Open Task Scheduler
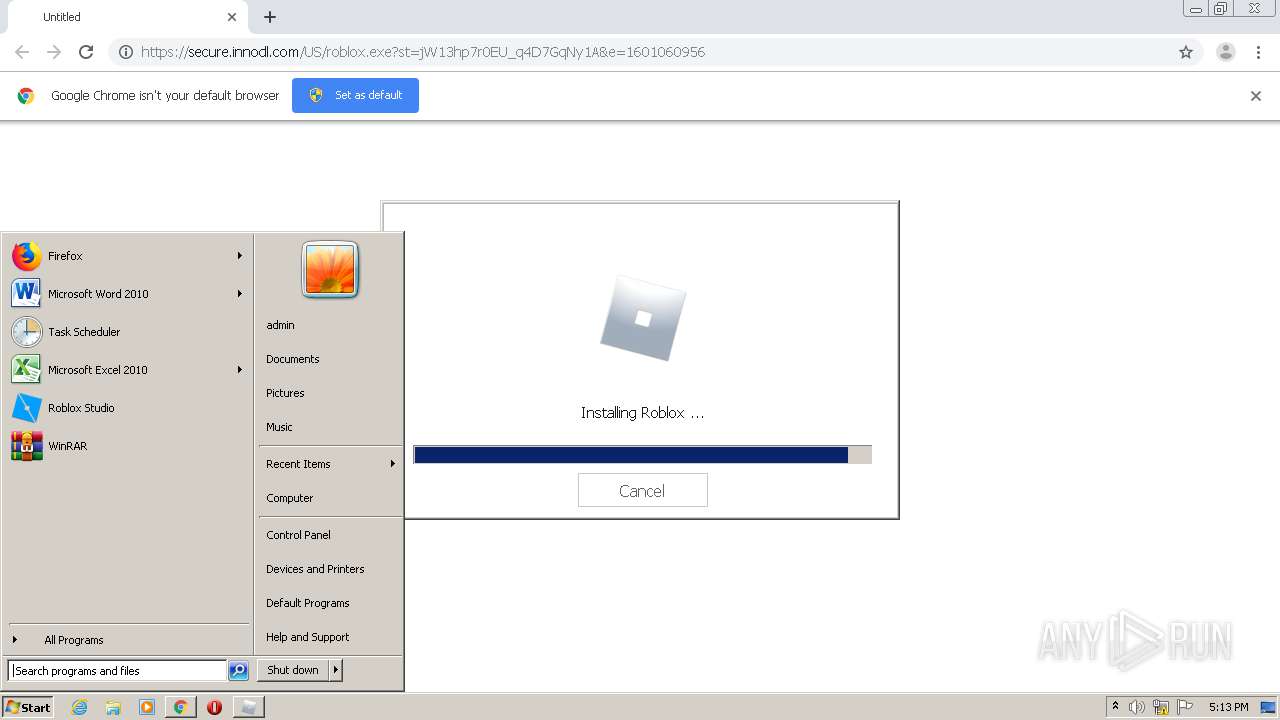Image resolution: width=1280 pixels, height=720 pixels. click(127, 332)
